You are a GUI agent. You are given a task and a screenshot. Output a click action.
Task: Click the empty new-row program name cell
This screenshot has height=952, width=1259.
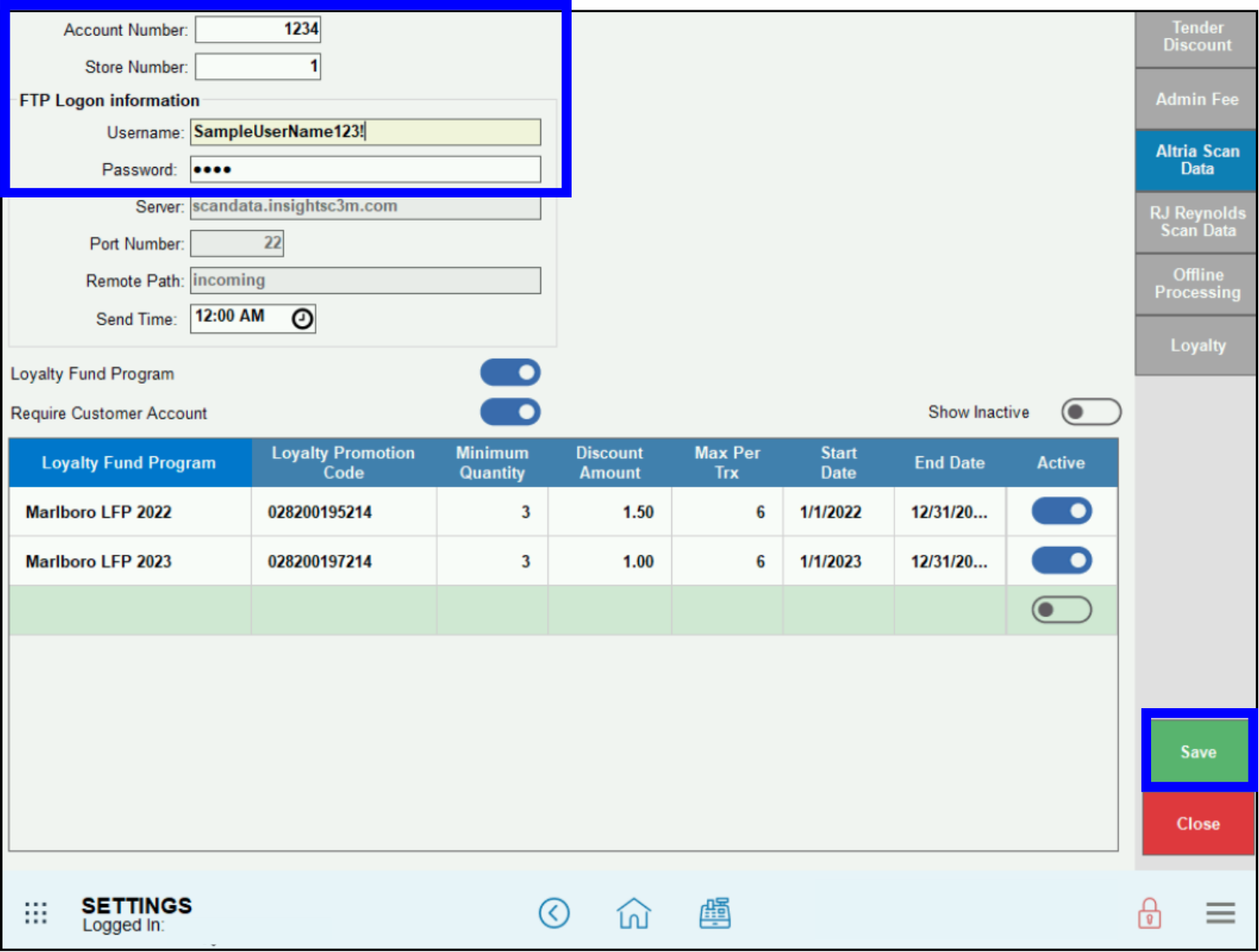point(130,611)
